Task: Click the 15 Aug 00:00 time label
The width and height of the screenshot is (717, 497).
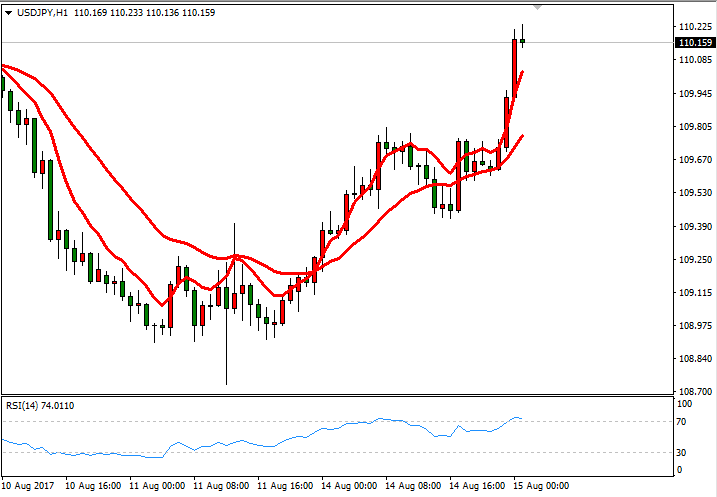Action: 541,486
